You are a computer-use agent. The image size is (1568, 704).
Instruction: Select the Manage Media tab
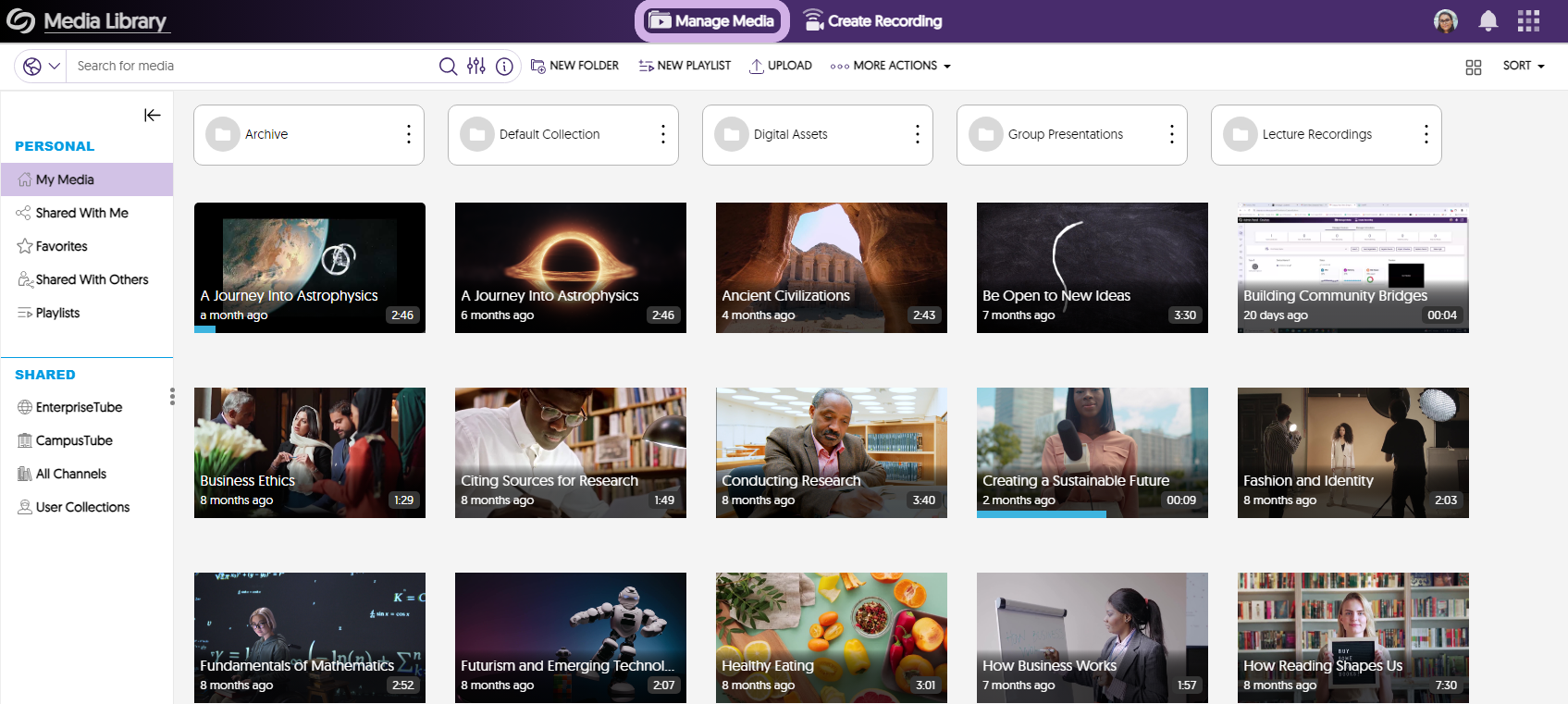711,21
